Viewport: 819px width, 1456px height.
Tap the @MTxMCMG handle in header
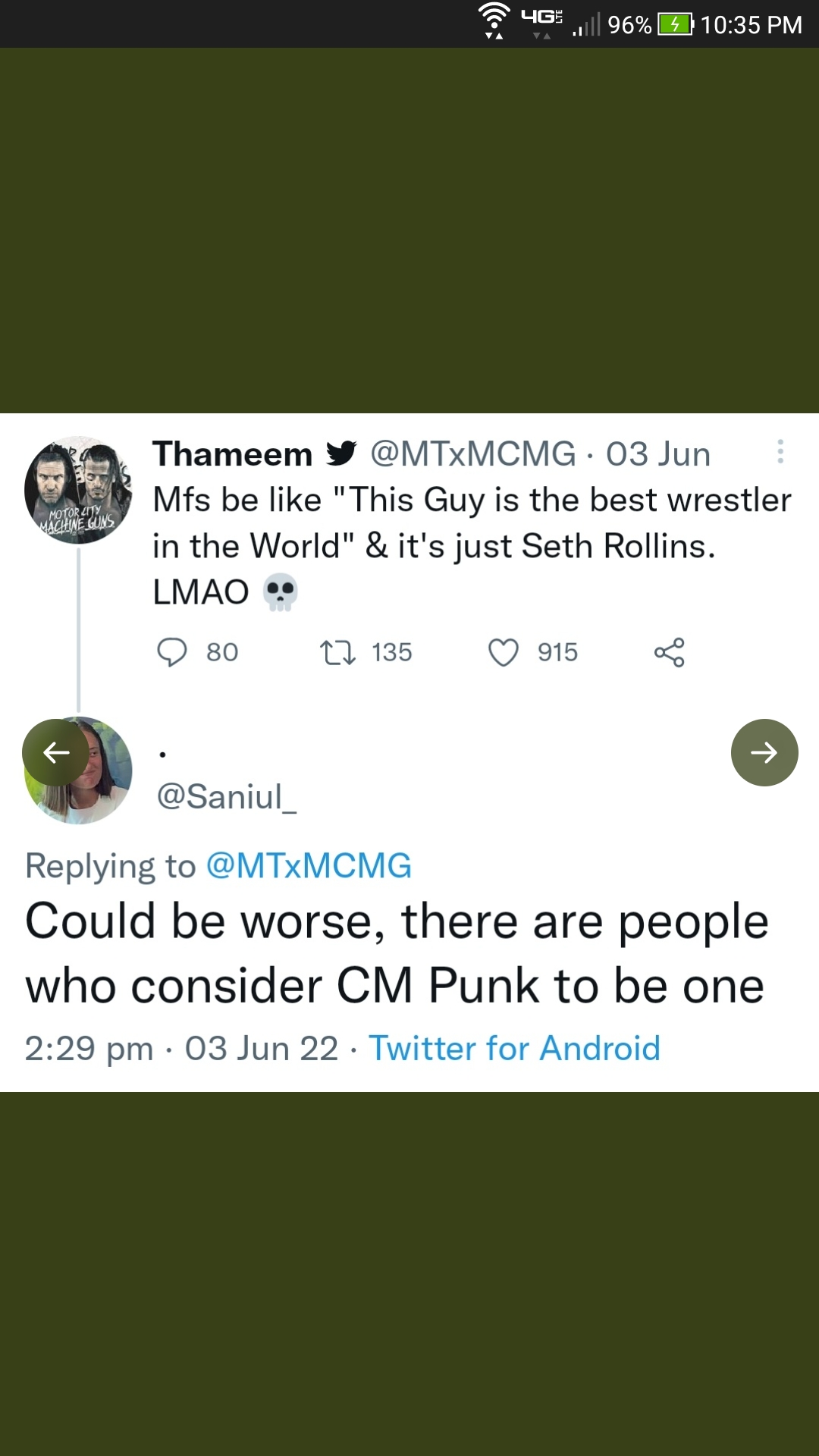(x=472, y=454)
